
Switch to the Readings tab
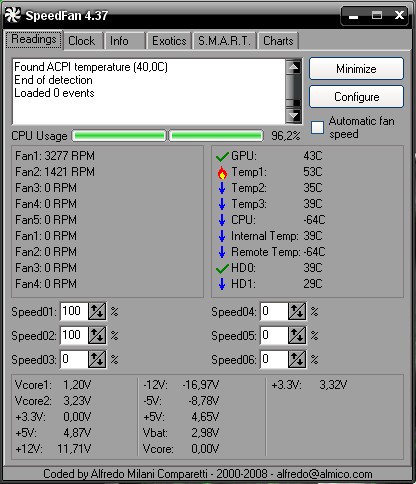click(34, 40)
